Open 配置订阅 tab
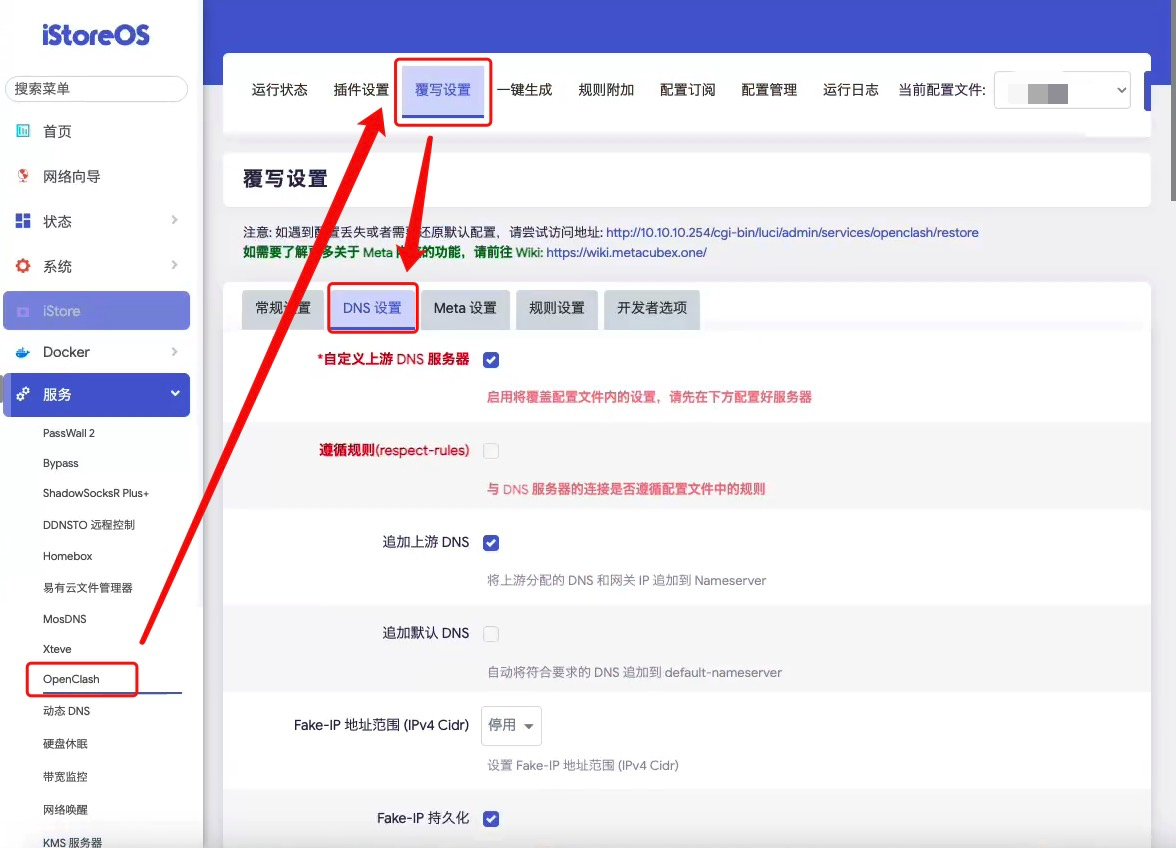Image resolution: width=1176 pixels, height=848 pixels. coord(688,90)
